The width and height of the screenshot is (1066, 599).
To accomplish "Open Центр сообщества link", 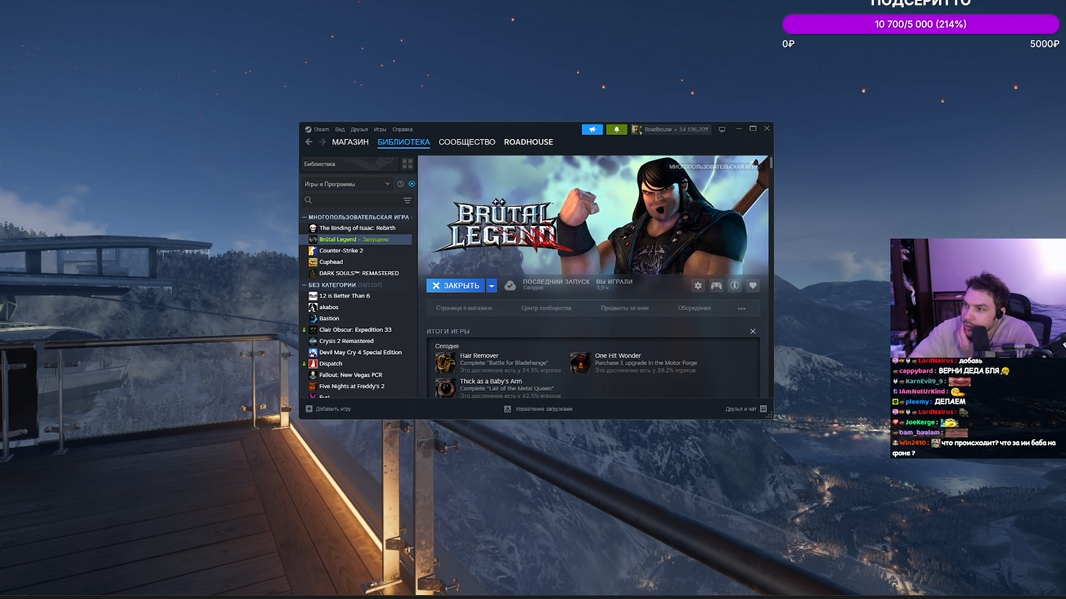I will click(x=546, y=309).
